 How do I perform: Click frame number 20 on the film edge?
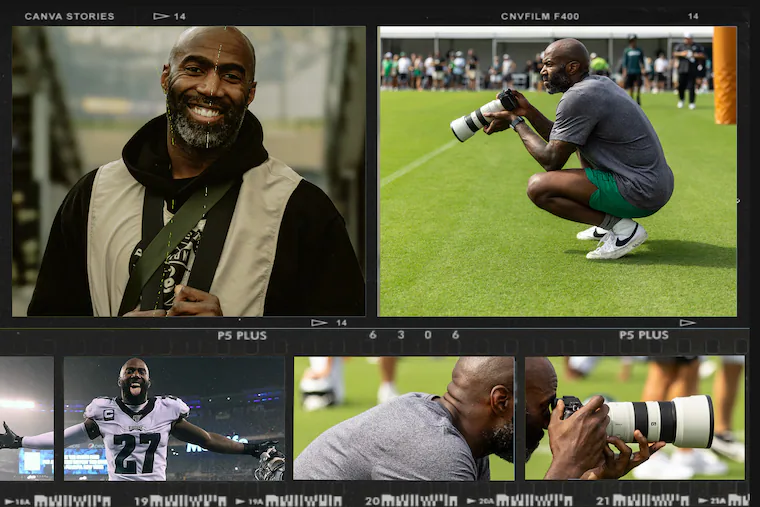click(x=373, y=501)
